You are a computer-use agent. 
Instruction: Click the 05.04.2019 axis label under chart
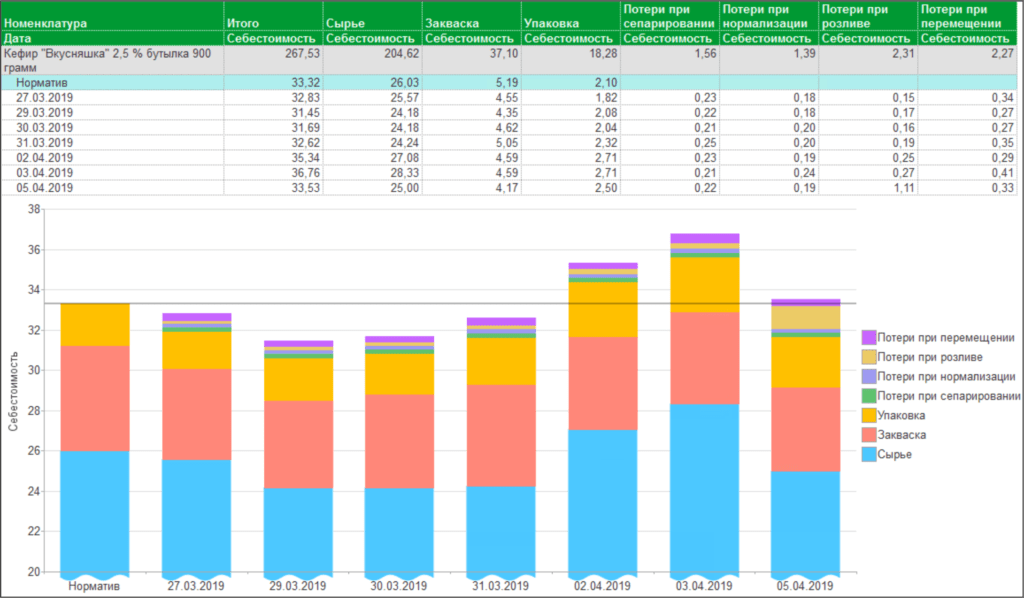click(805, 586)
